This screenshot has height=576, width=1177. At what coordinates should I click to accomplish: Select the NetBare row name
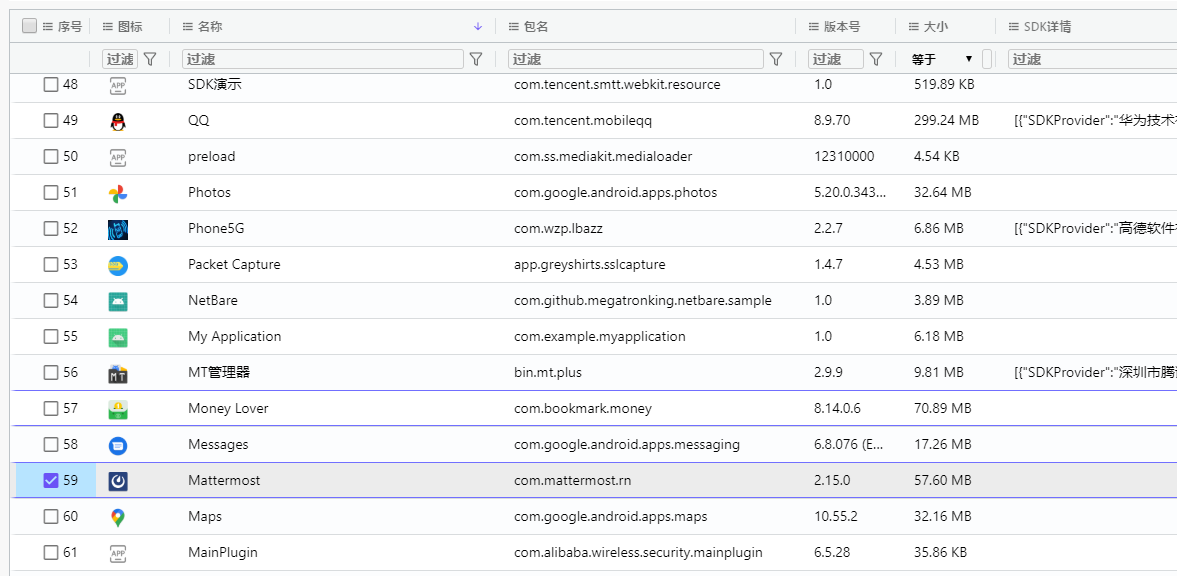tap(213, 301)
